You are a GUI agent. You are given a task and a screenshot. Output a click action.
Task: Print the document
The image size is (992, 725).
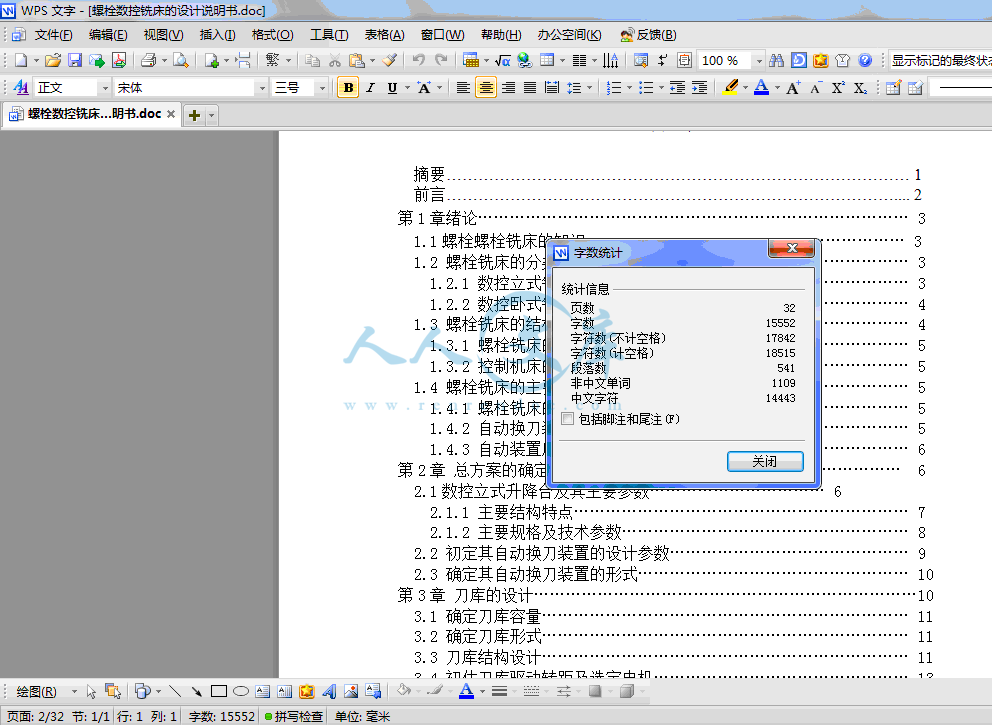tap(148, 60)
